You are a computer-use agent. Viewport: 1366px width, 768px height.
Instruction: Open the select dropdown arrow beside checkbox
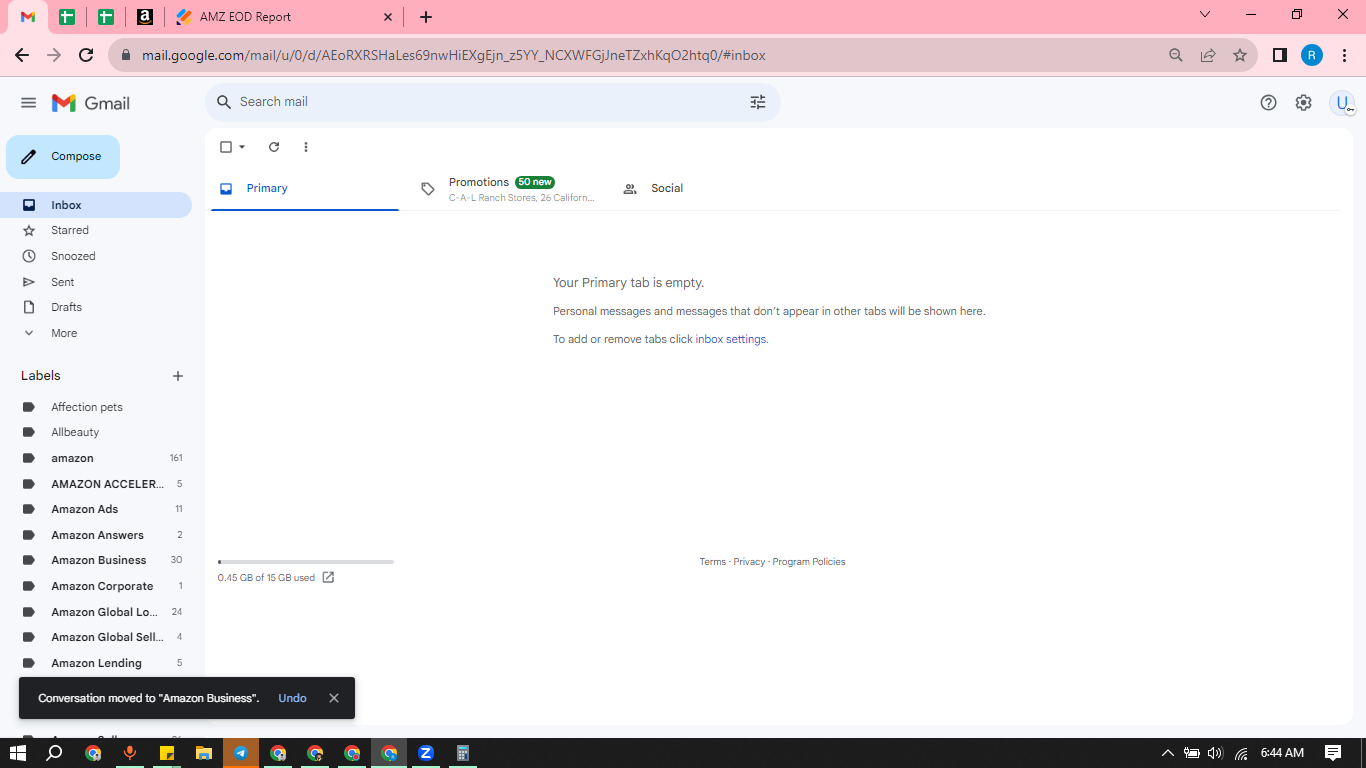(242, 147)
